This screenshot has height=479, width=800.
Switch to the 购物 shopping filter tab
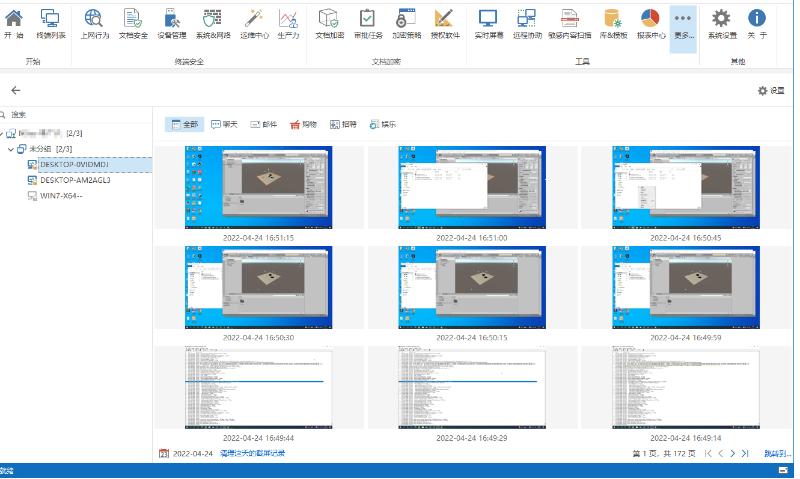[x=302, y=124]
